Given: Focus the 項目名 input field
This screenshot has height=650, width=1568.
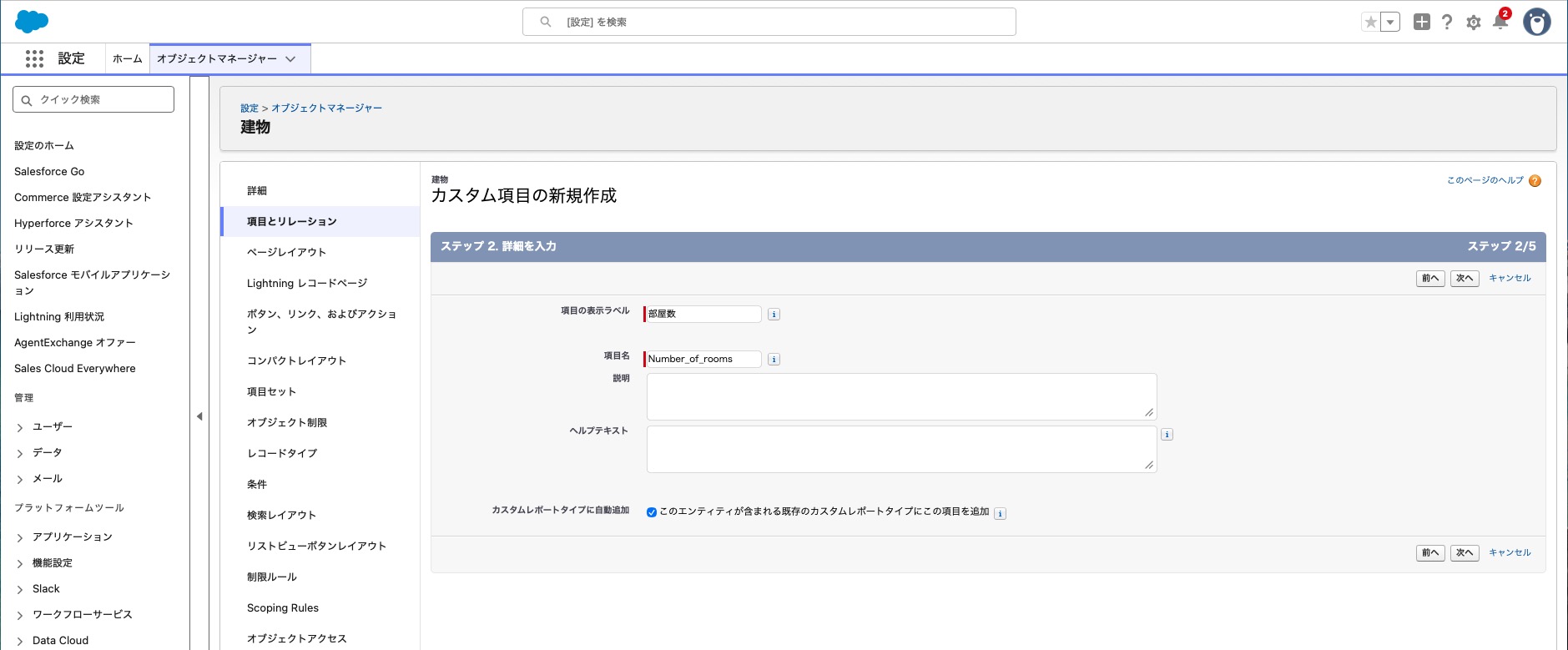Looking at the screenshot, I should click(x=703, y=359).
